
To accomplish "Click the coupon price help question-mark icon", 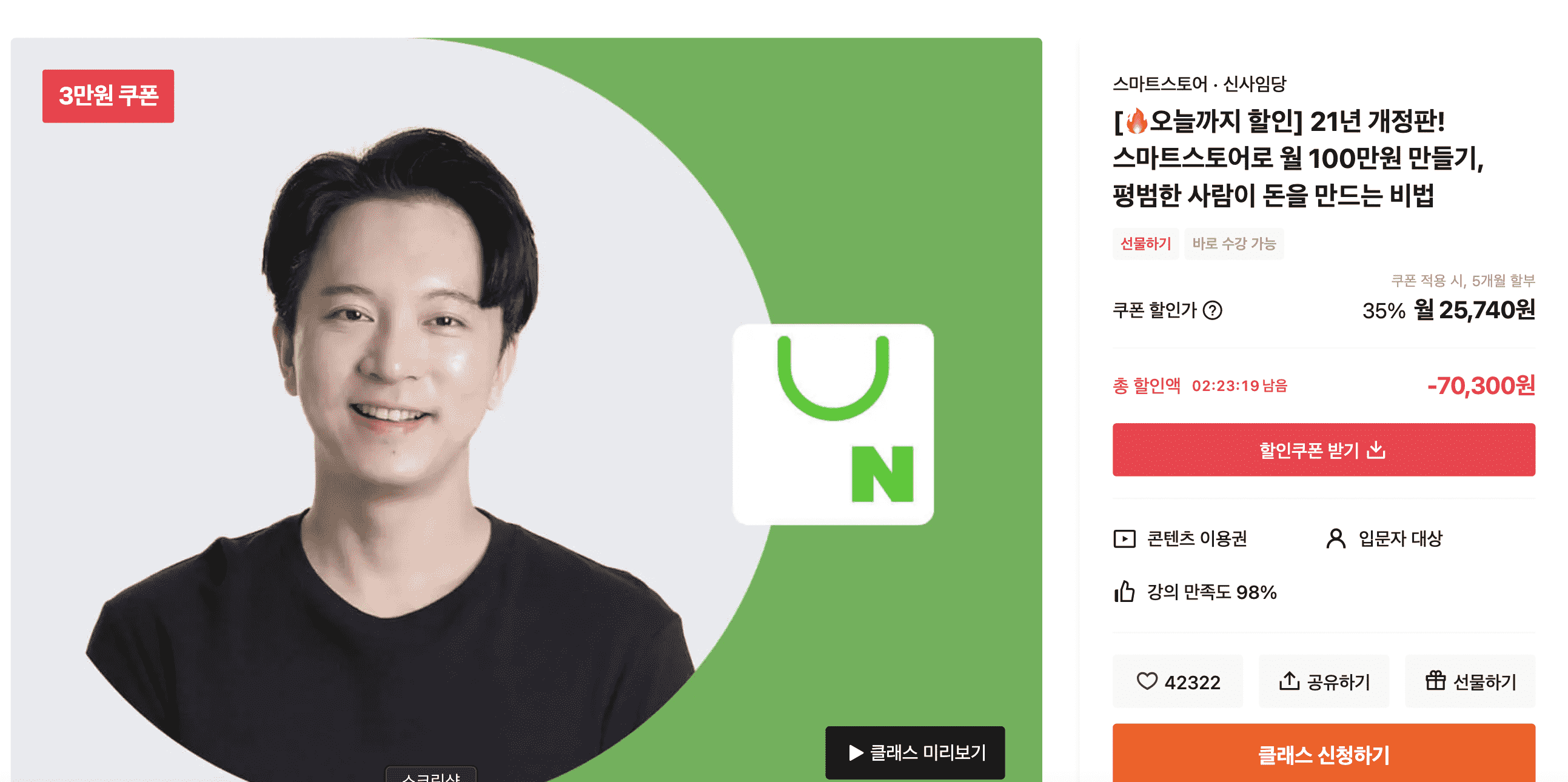I will (x=1212, y=310).
